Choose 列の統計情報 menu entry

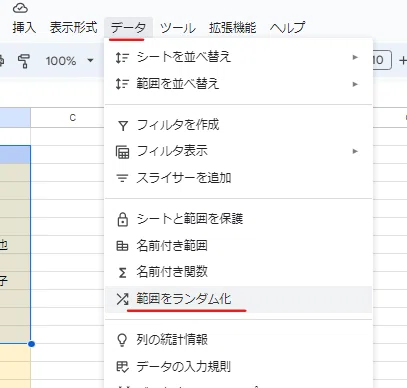pos(238,340)
